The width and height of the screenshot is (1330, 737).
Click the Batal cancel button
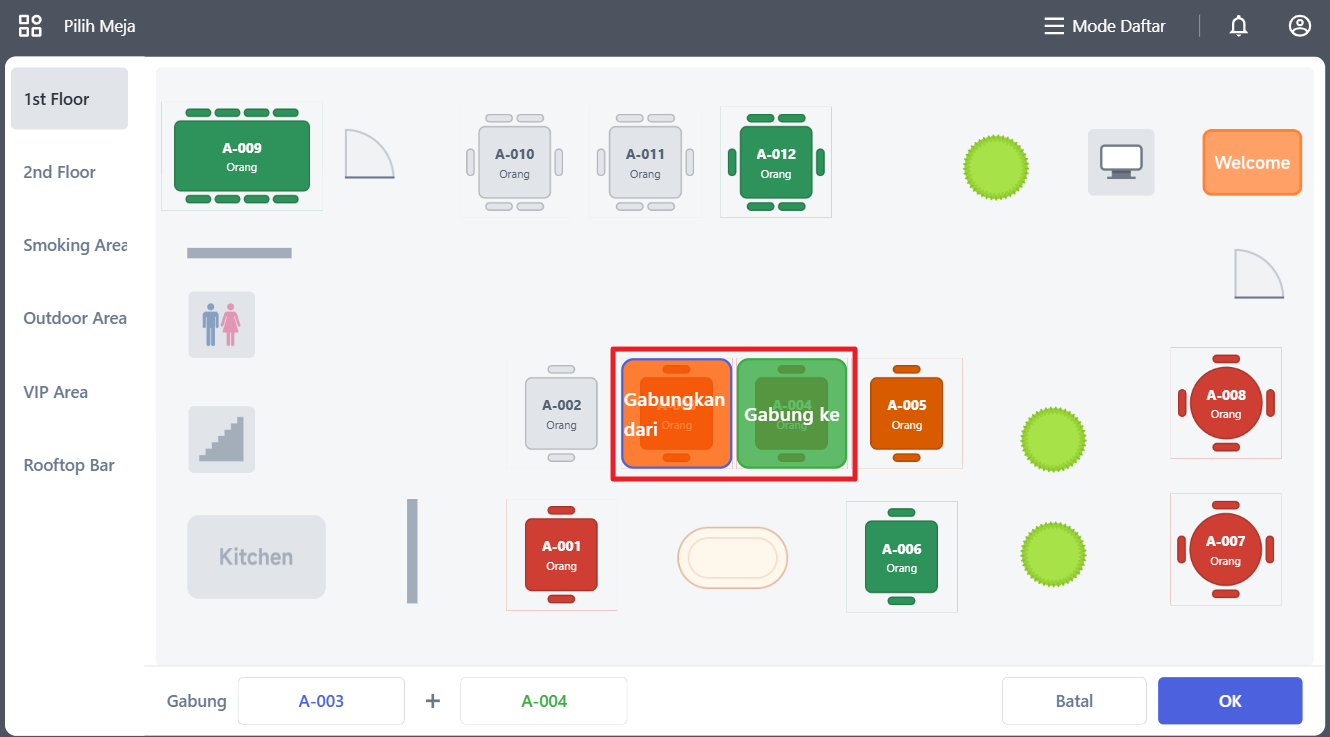(x=1074, y=701)
